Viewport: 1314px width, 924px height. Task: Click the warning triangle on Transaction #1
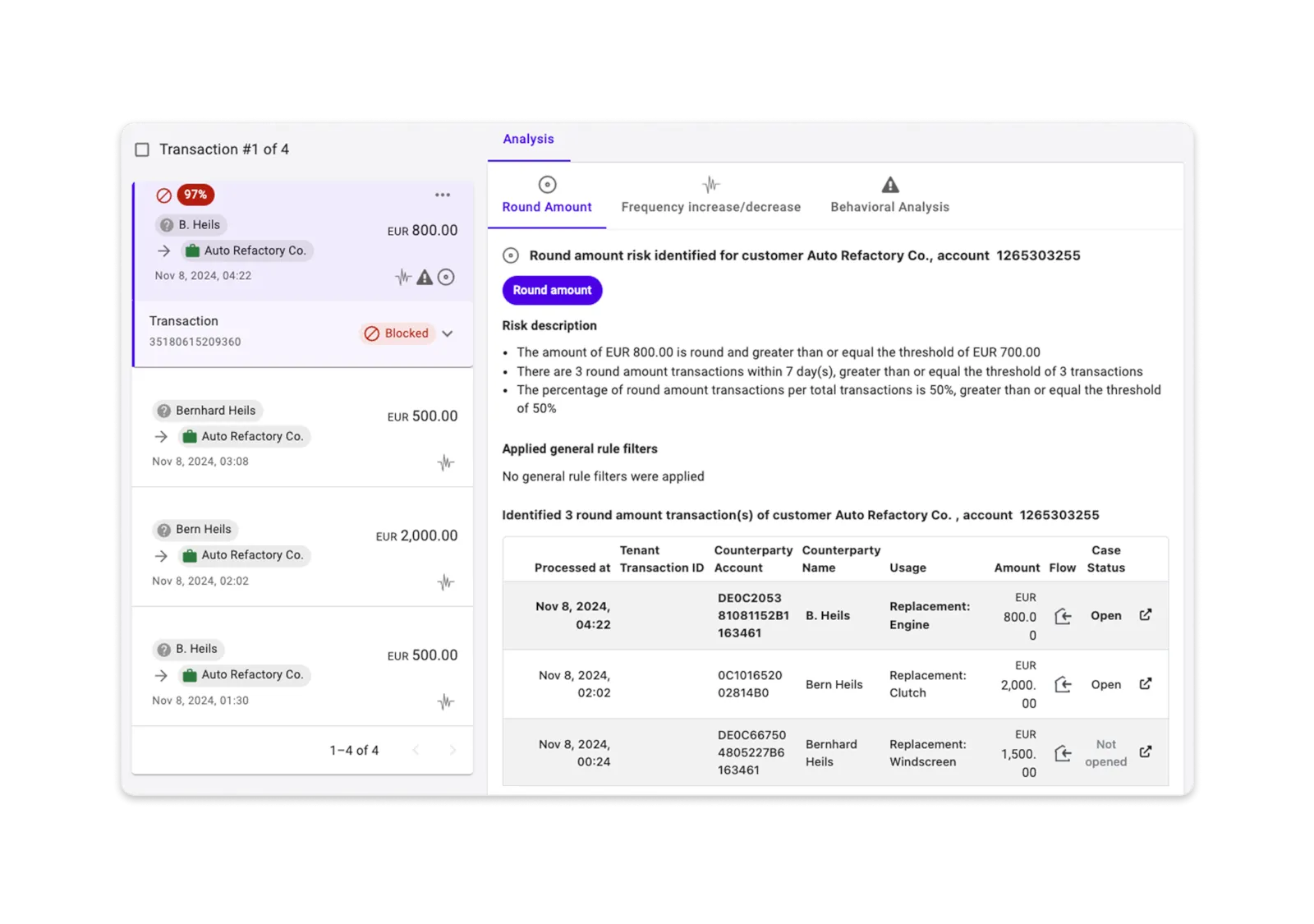(x=424, y=277)
